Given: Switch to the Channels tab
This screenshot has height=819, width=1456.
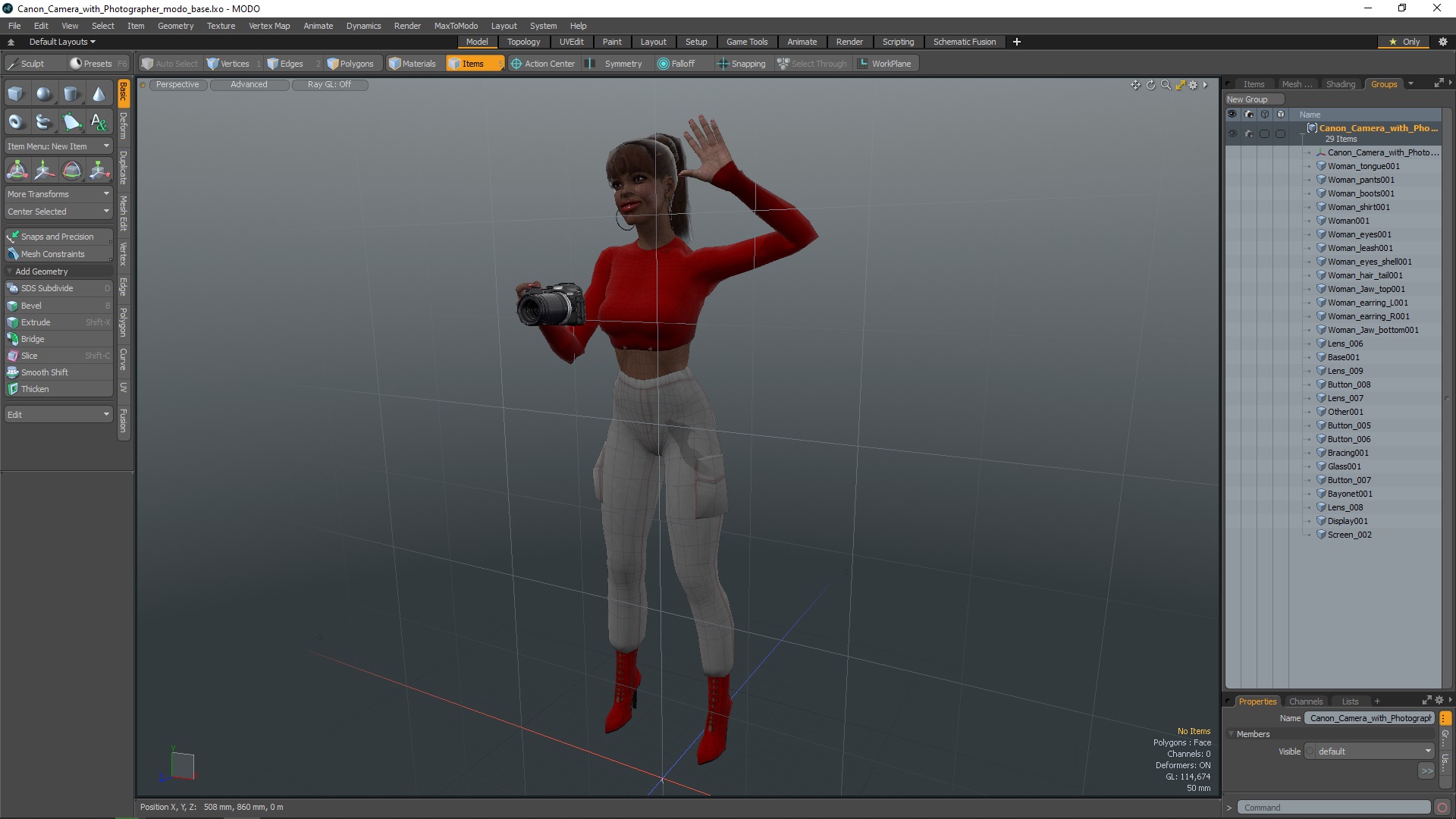Looking at the screenshot, I should (1305, 701).
